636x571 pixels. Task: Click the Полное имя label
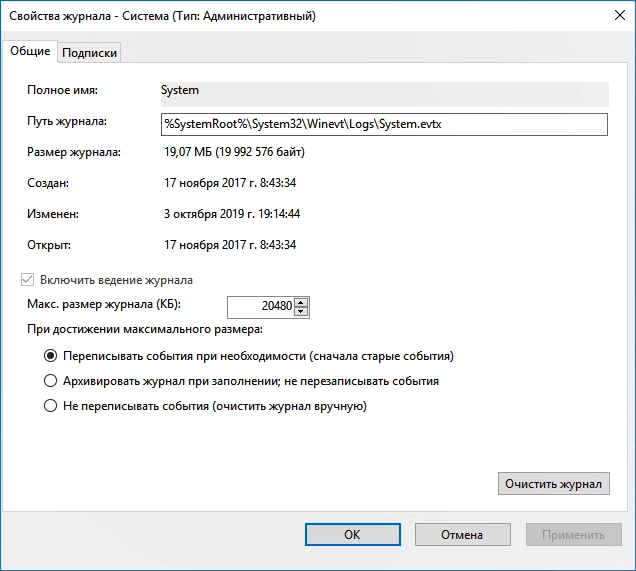(x=62, y=90)
